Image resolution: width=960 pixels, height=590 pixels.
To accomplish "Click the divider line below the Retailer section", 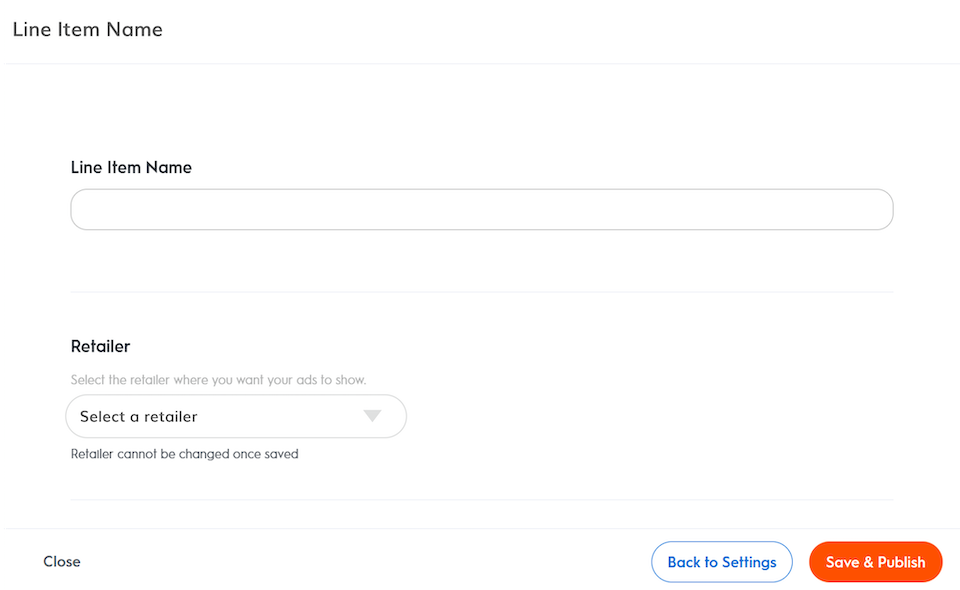I will click(x=480, y=500).
